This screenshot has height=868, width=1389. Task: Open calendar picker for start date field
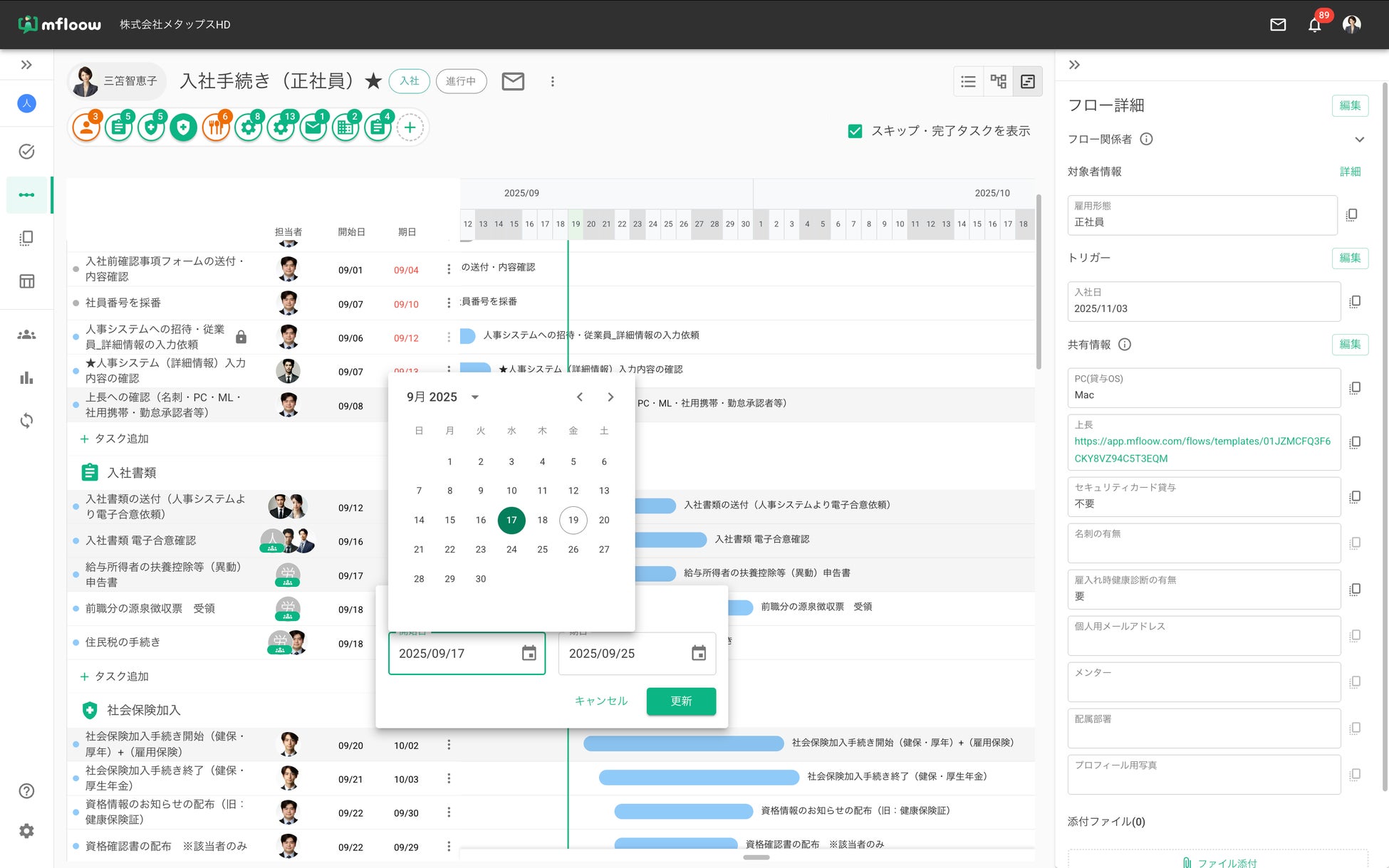click(529, 653)
